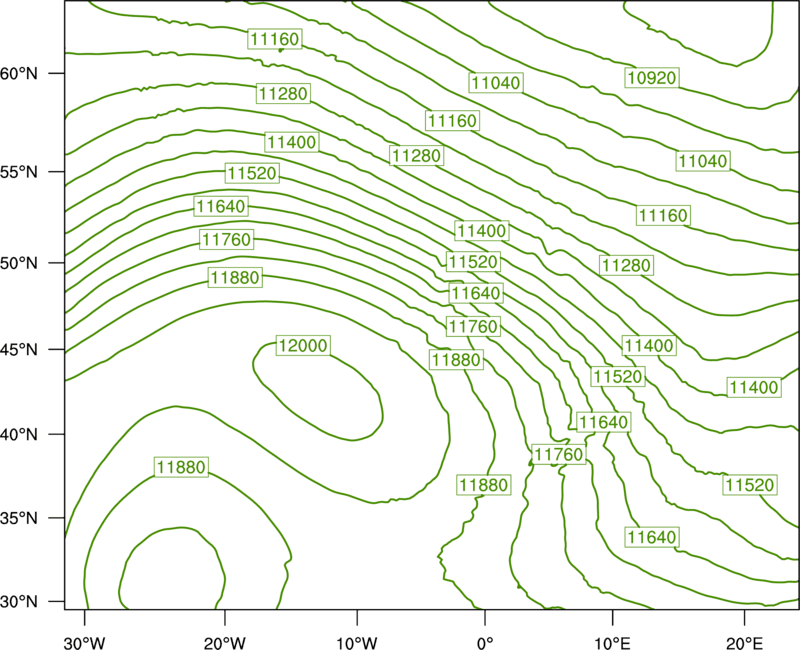This screenshot has height=650, width=800.
Task: Click the 45°N latitude tick label
Action: click(19, 349)
